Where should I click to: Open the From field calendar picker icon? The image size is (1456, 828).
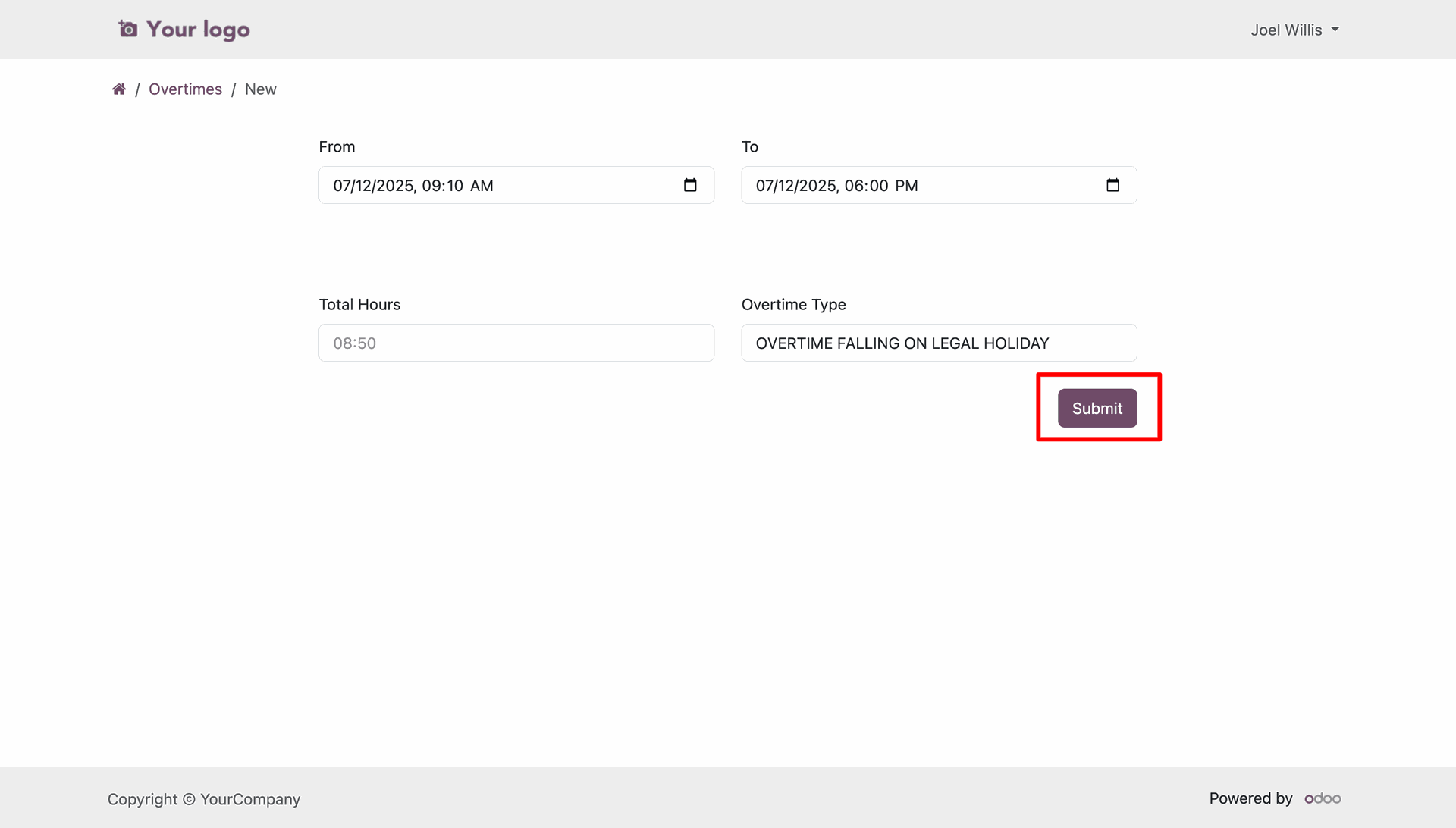click(x=690, y=185)
